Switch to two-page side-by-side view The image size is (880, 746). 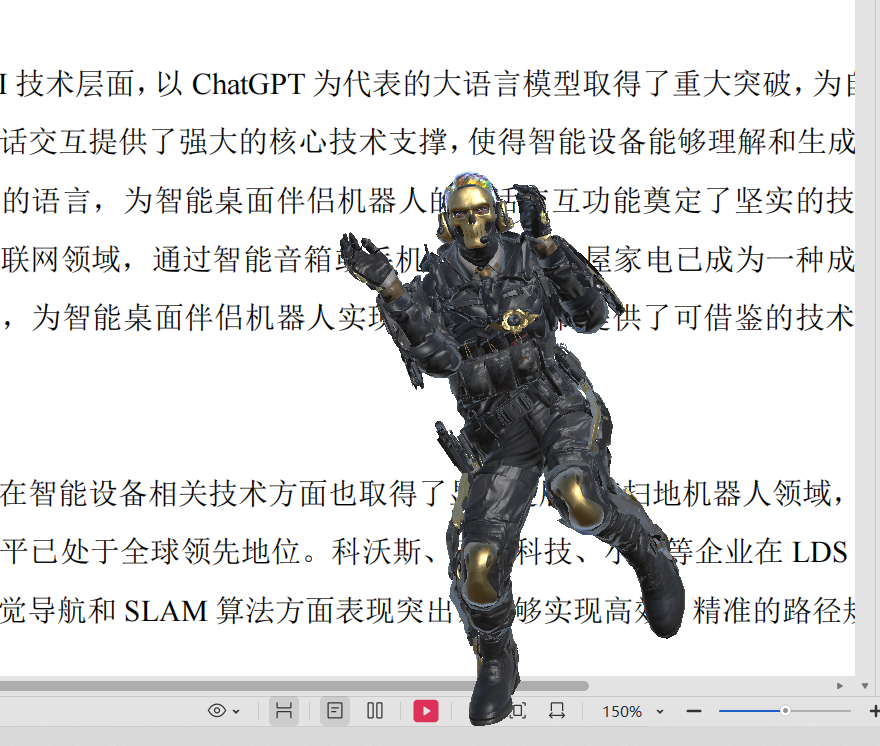375,711
